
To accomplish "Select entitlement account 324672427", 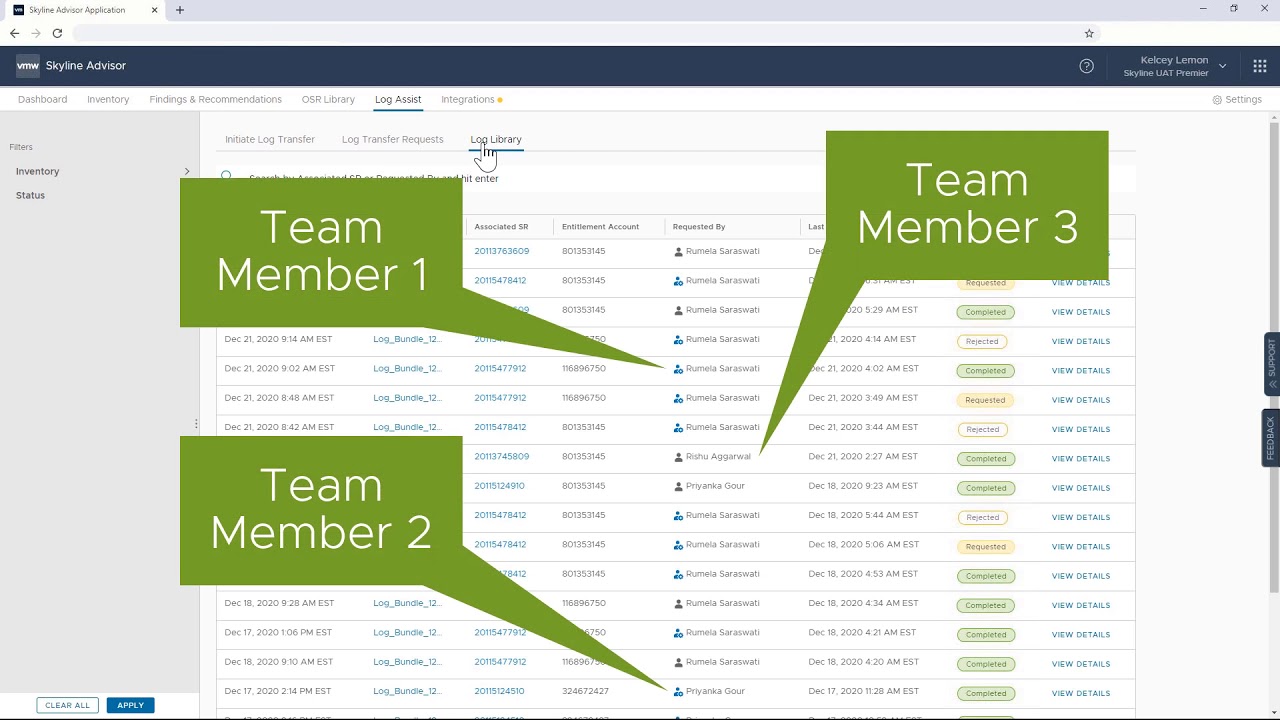I will pyautogui.click(x=585, y=692).
